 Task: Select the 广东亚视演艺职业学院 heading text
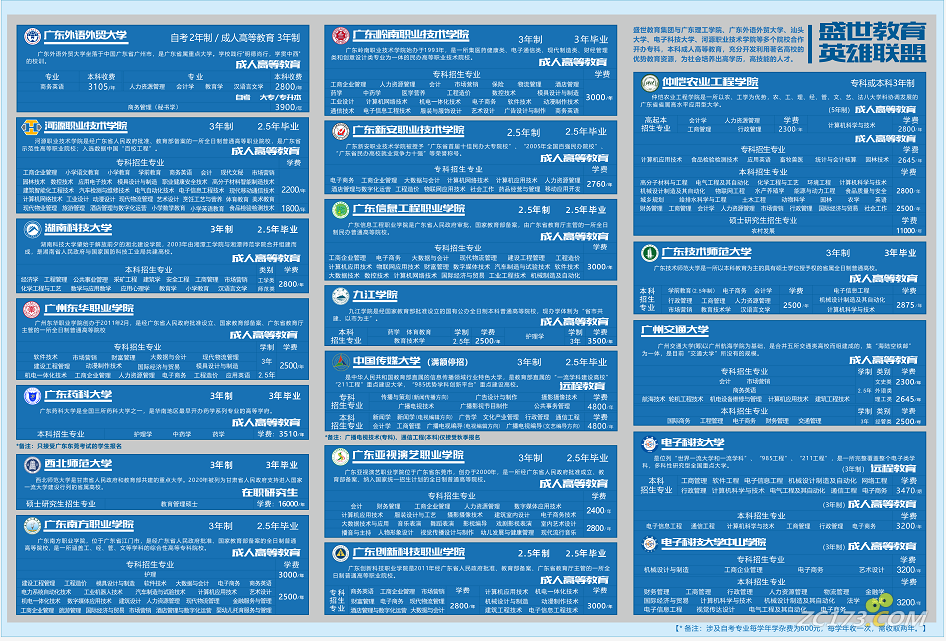click(408, 455)
